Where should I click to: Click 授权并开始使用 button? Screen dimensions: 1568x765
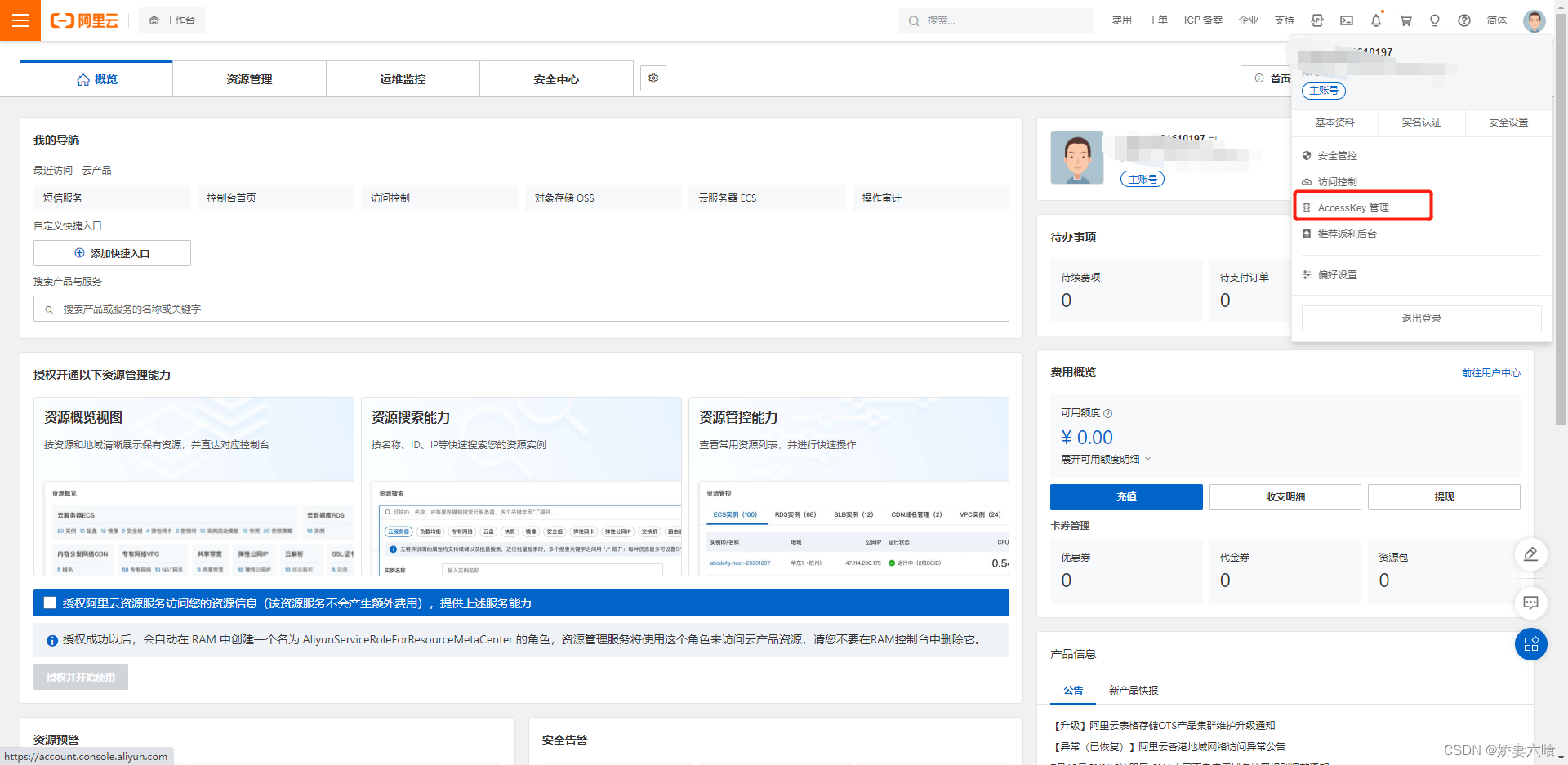81,677
